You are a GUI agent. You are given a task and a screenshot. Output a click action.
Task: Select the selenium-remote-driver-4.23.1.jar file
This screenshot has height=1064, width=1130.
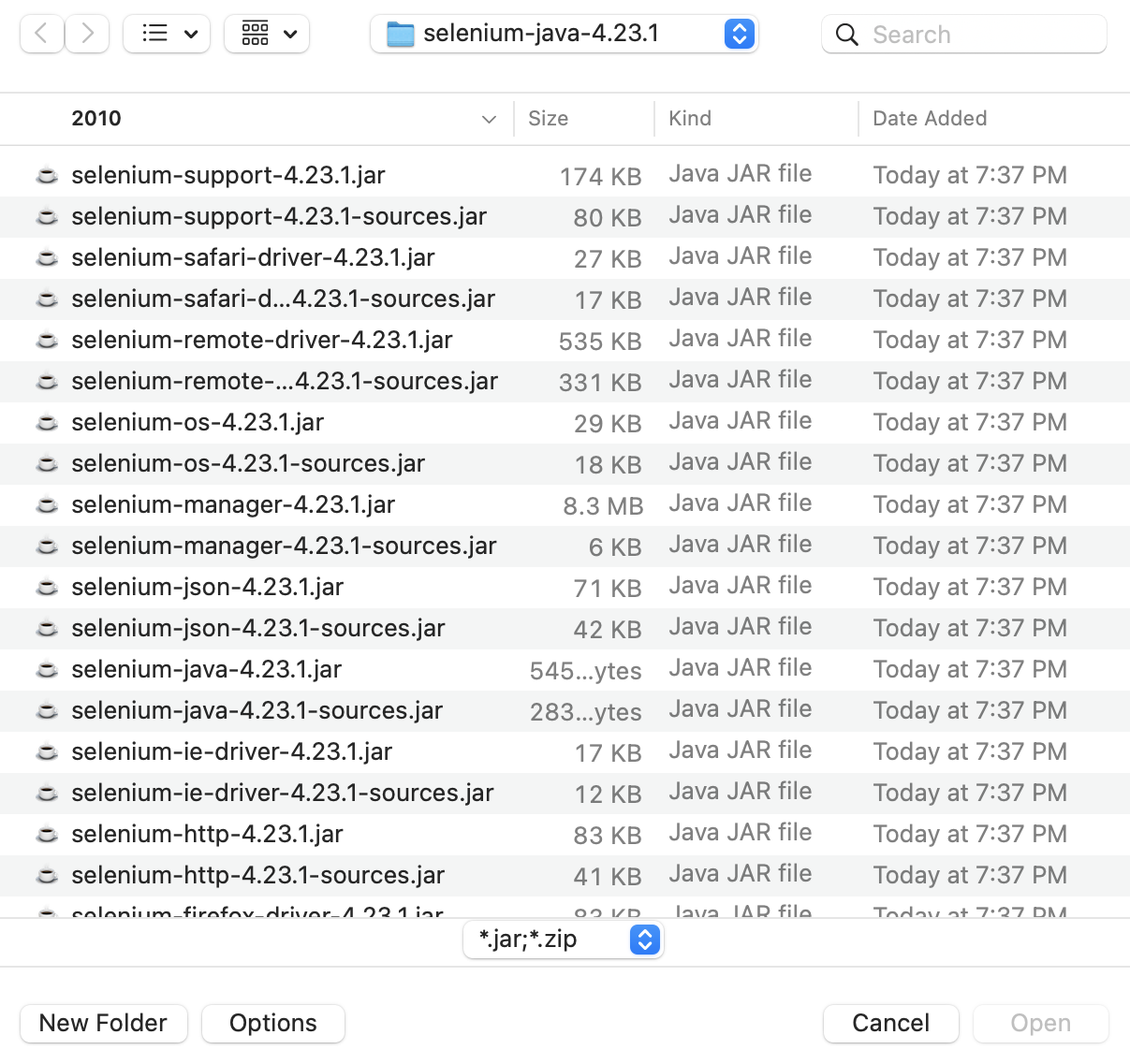click(261, 340)
